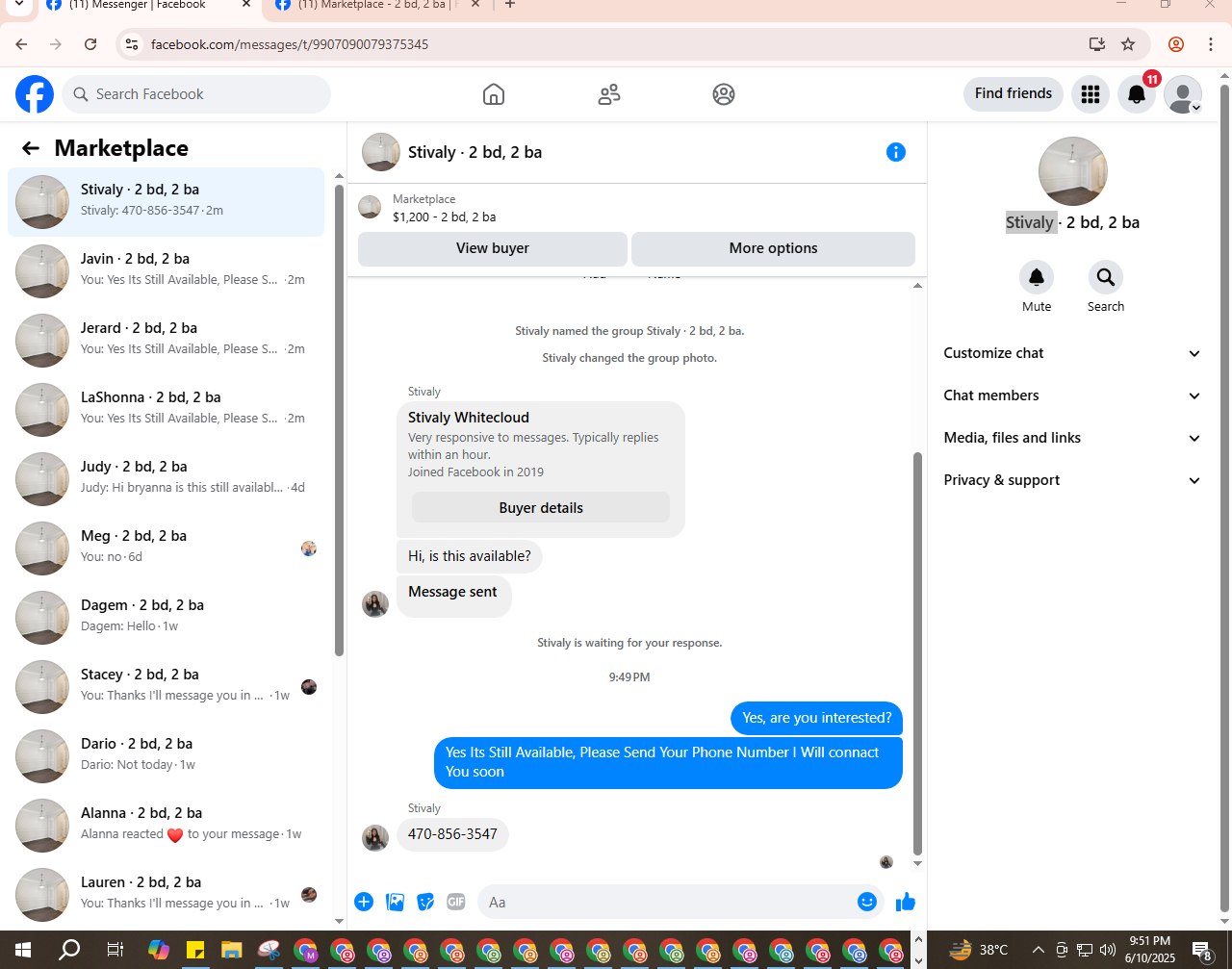Open Windows notification center icon
This screenshot has height=969, width=1232.
1203,951
